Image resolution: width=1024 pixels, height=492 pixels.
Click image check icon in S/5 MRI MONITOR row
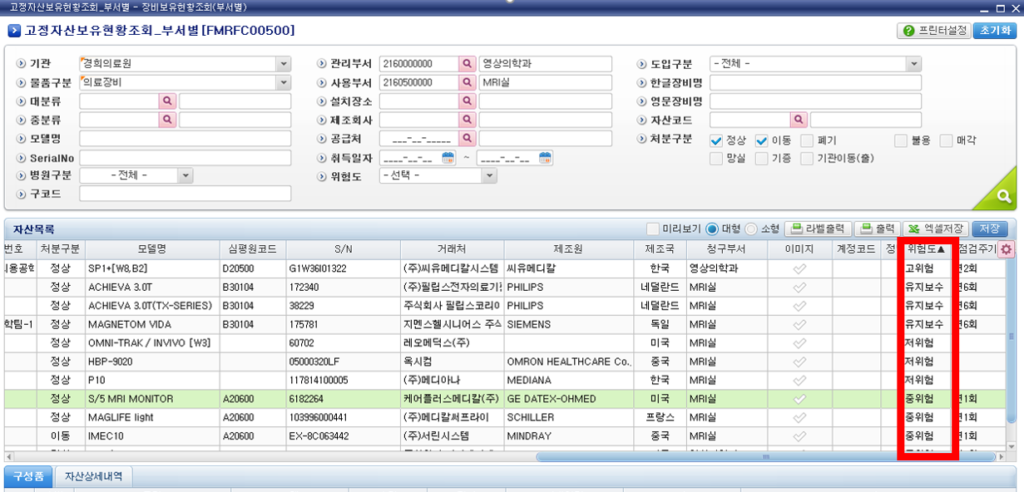pos(799,399)
